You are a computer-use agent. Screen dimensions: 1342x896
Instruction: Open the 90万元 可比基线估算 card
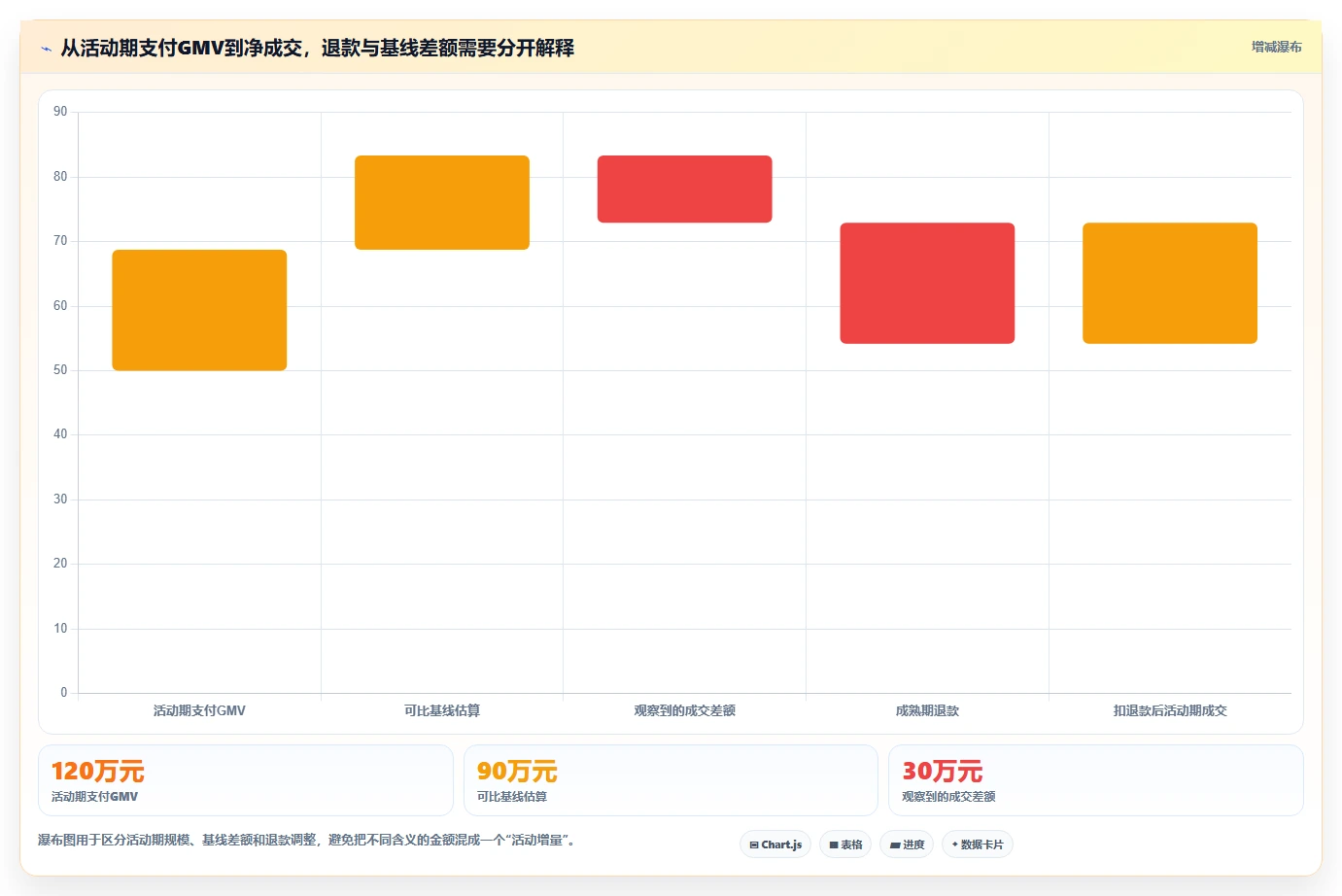pos(671,780)
